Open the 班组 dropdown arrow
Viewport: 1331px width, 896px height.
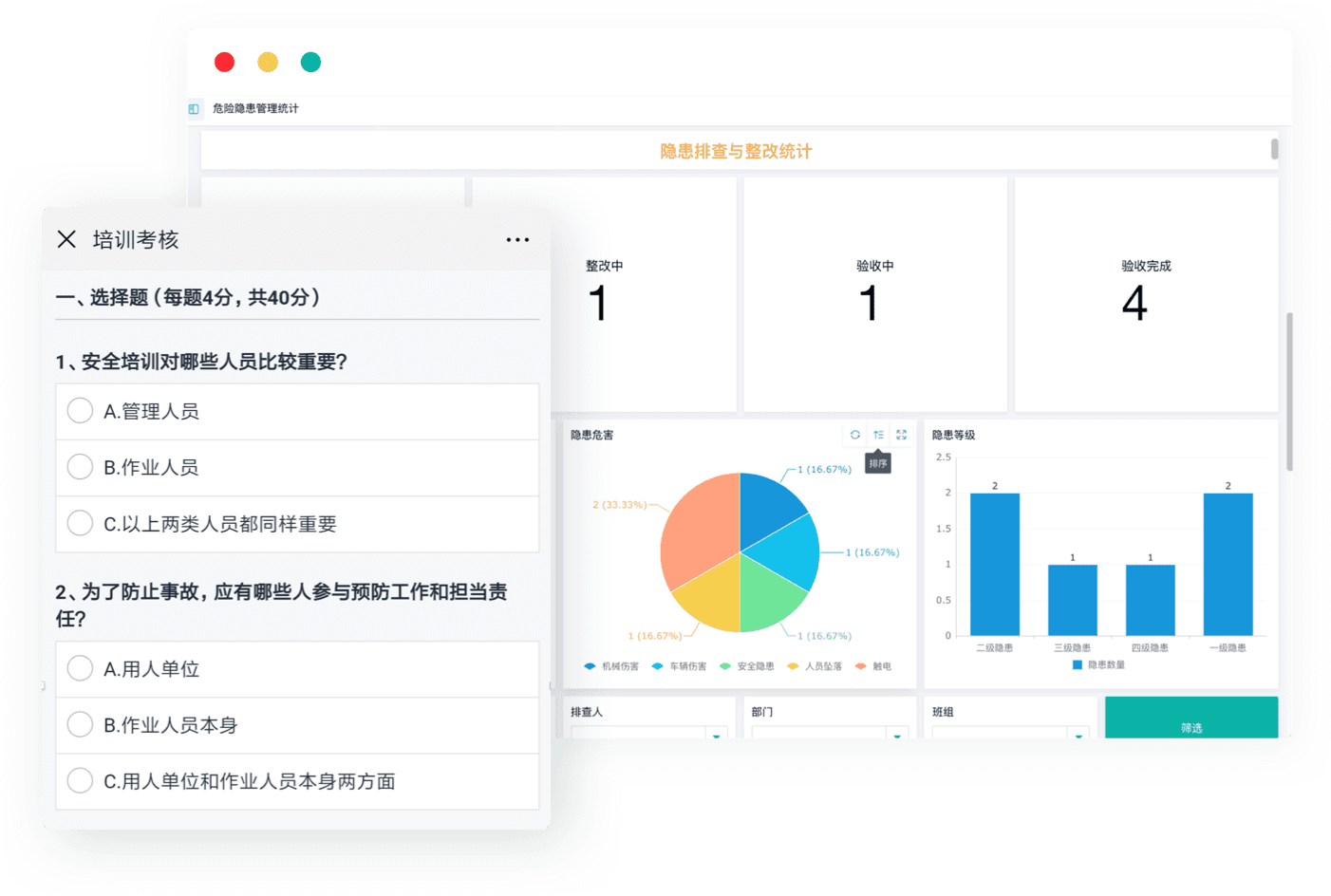[1078, 735]
